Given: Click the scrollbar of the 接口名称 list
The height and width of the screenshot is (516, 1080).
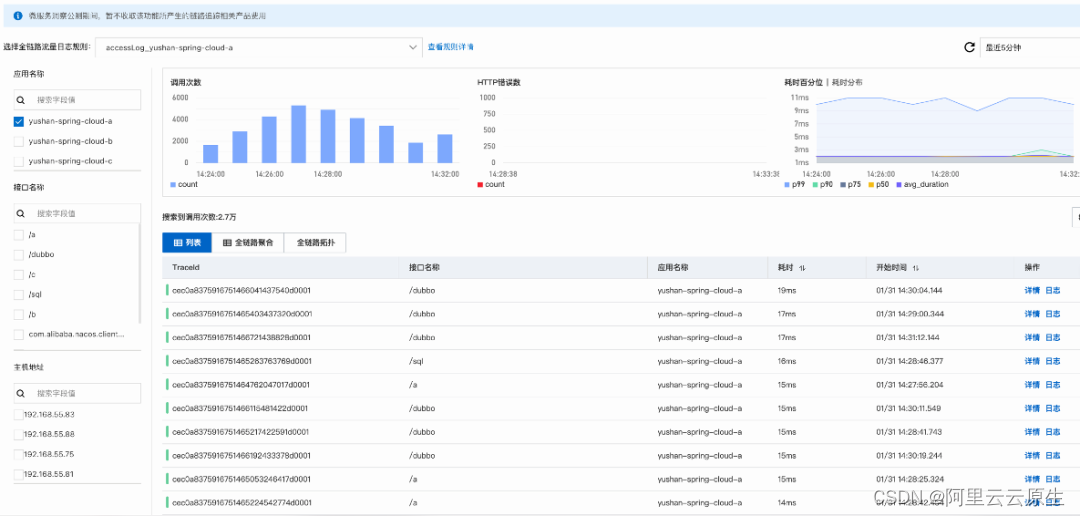Looking at the screenshot, I should [x=140, y=274].
